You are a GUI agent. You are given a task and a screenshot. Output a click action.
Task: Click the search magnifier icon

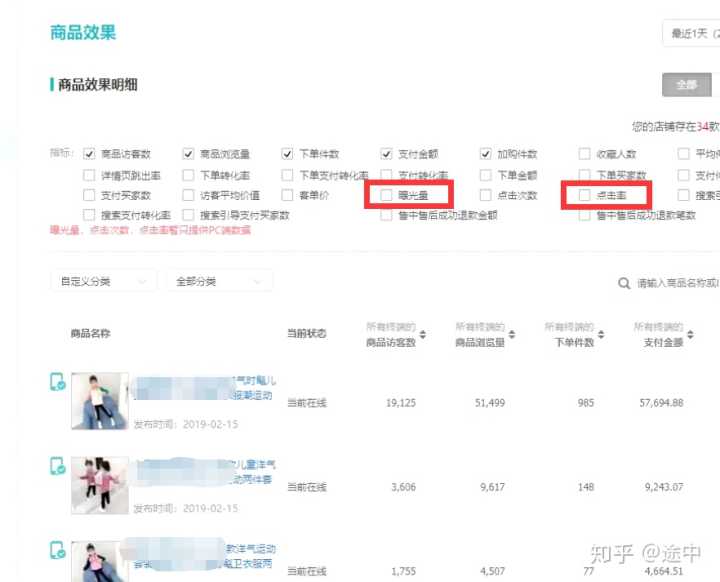[x=624, y=283]
